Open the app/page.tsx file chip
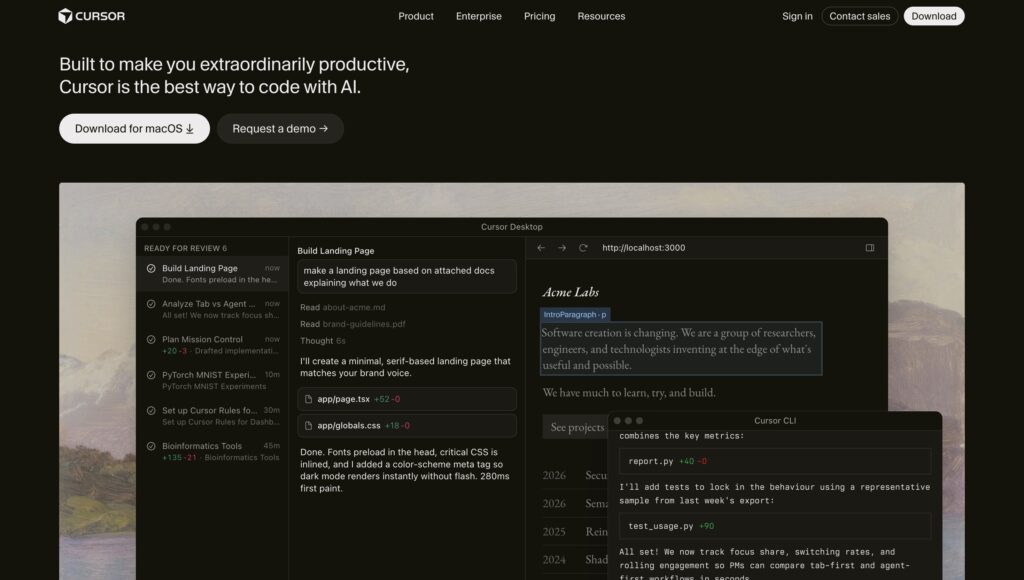This screenshot has width=1024, height=580. [407, 399]
